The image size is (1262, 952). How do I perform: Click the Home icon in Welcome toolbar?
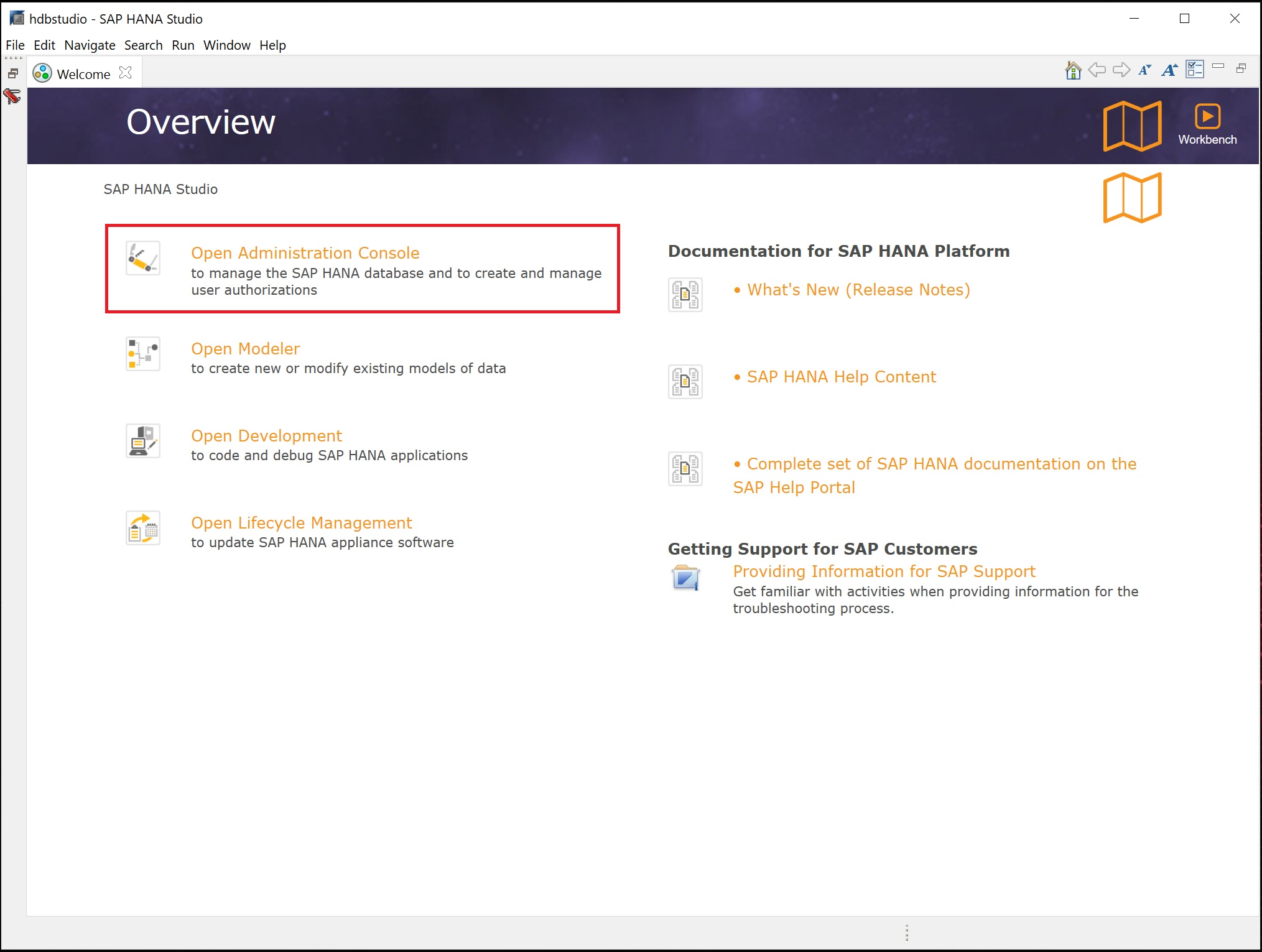pyautogui.click(x=1073, y=70)
